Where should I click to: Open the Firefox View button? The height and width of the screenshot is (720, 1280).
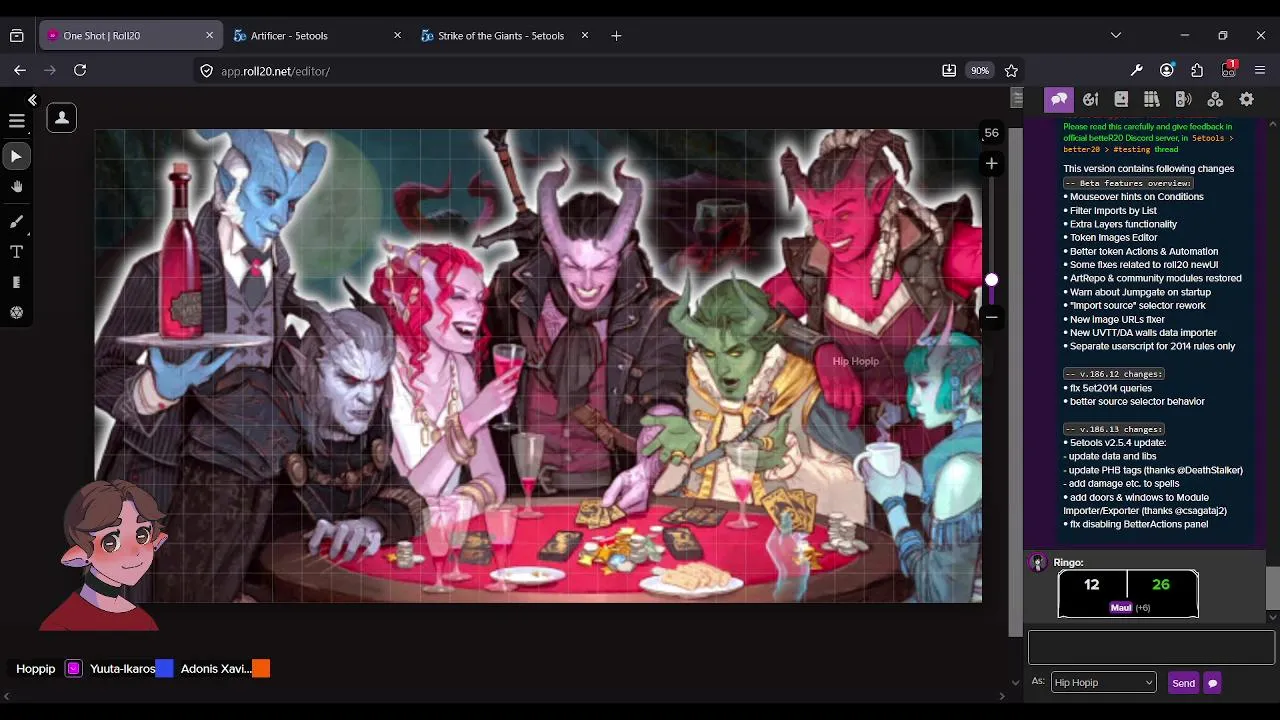[x=17, y=35]
